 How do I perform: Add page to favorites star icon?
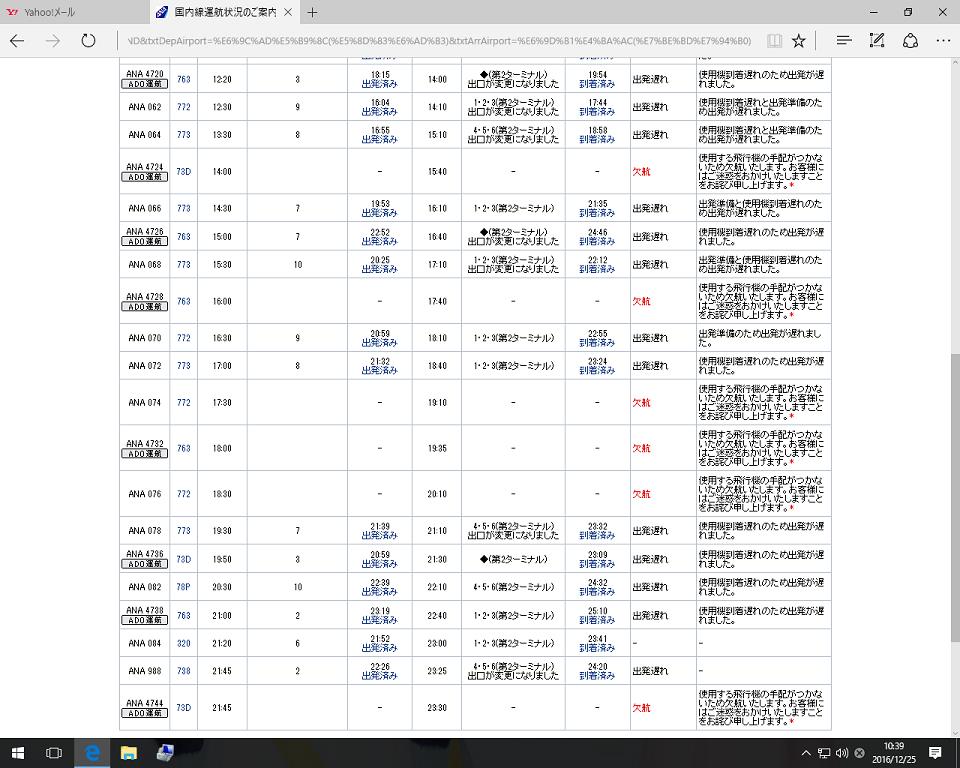[x=798, y=41]
